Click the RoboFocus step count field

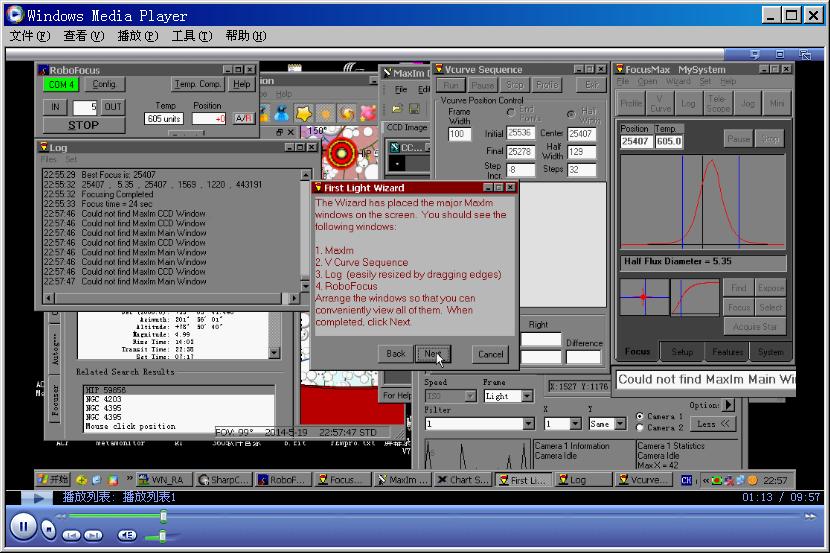tap(85, 107)
